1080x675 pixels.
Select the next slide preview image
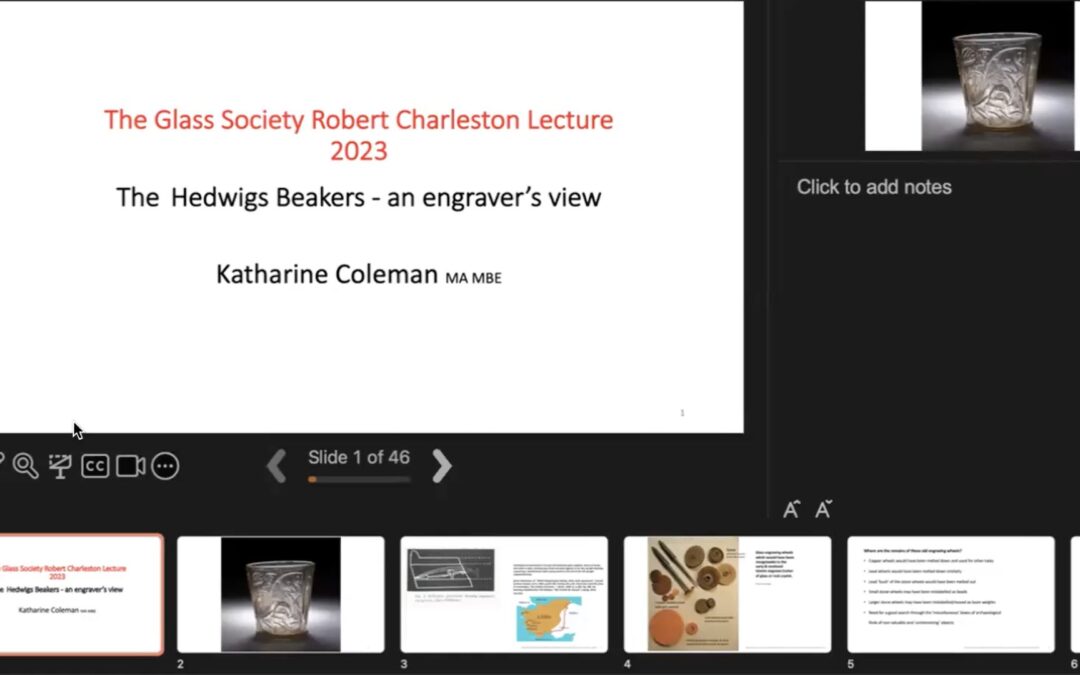coord(972,76)
